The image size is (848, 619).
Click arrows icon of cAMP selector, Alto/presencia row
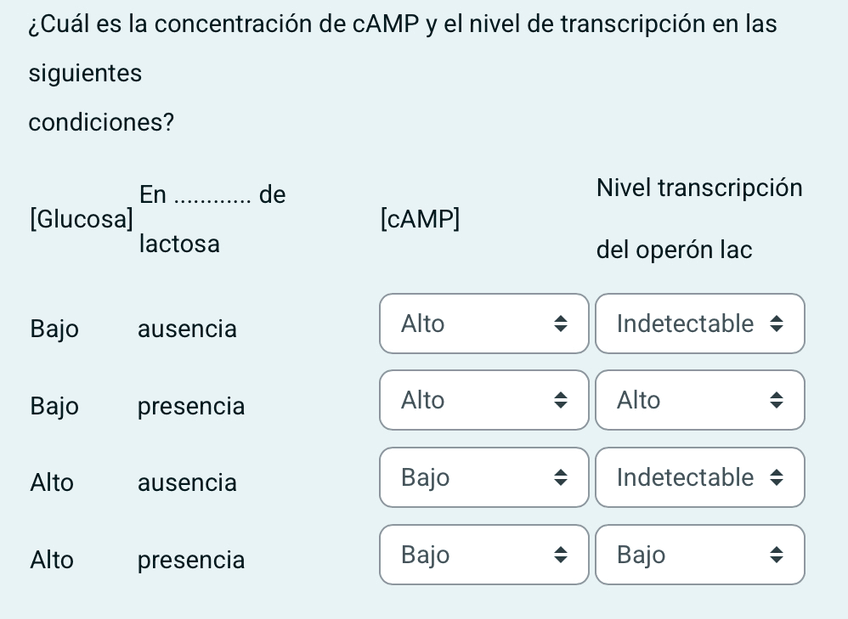tap(561, 555)
